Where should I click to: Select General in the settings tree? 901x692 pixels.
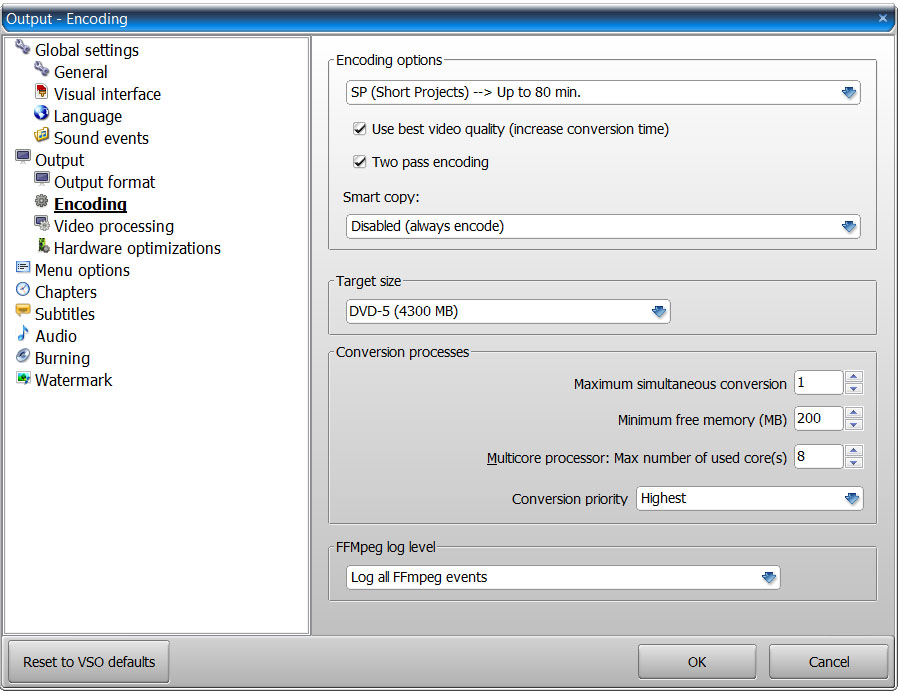click(x=80, y=72)
